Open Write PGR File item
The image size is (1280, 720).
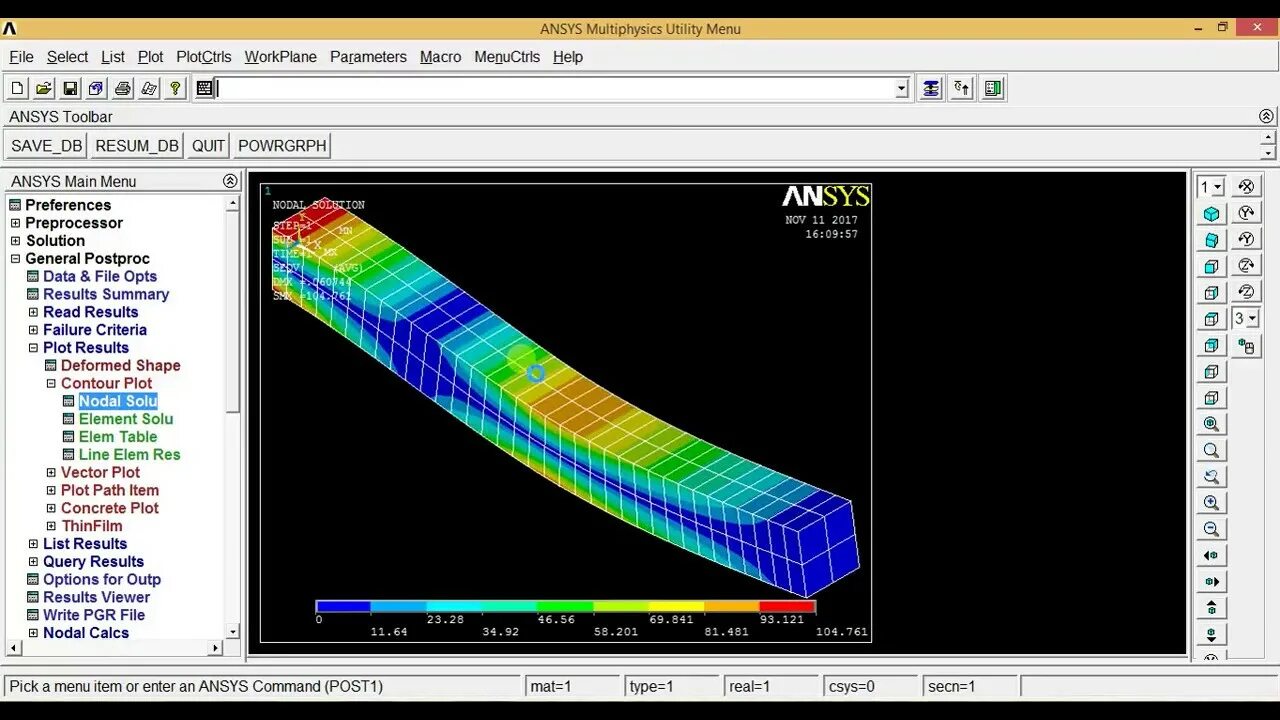pos(94,615)
